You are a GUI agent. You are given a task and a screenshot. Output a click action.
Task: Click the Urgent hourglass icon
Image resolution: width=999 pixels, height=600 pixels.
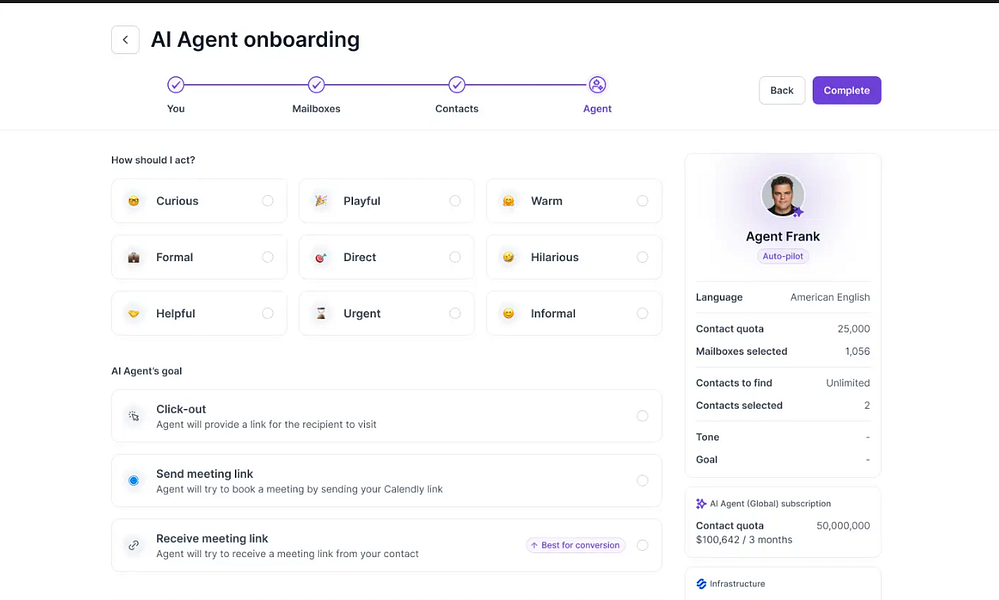tap(321, 313)
